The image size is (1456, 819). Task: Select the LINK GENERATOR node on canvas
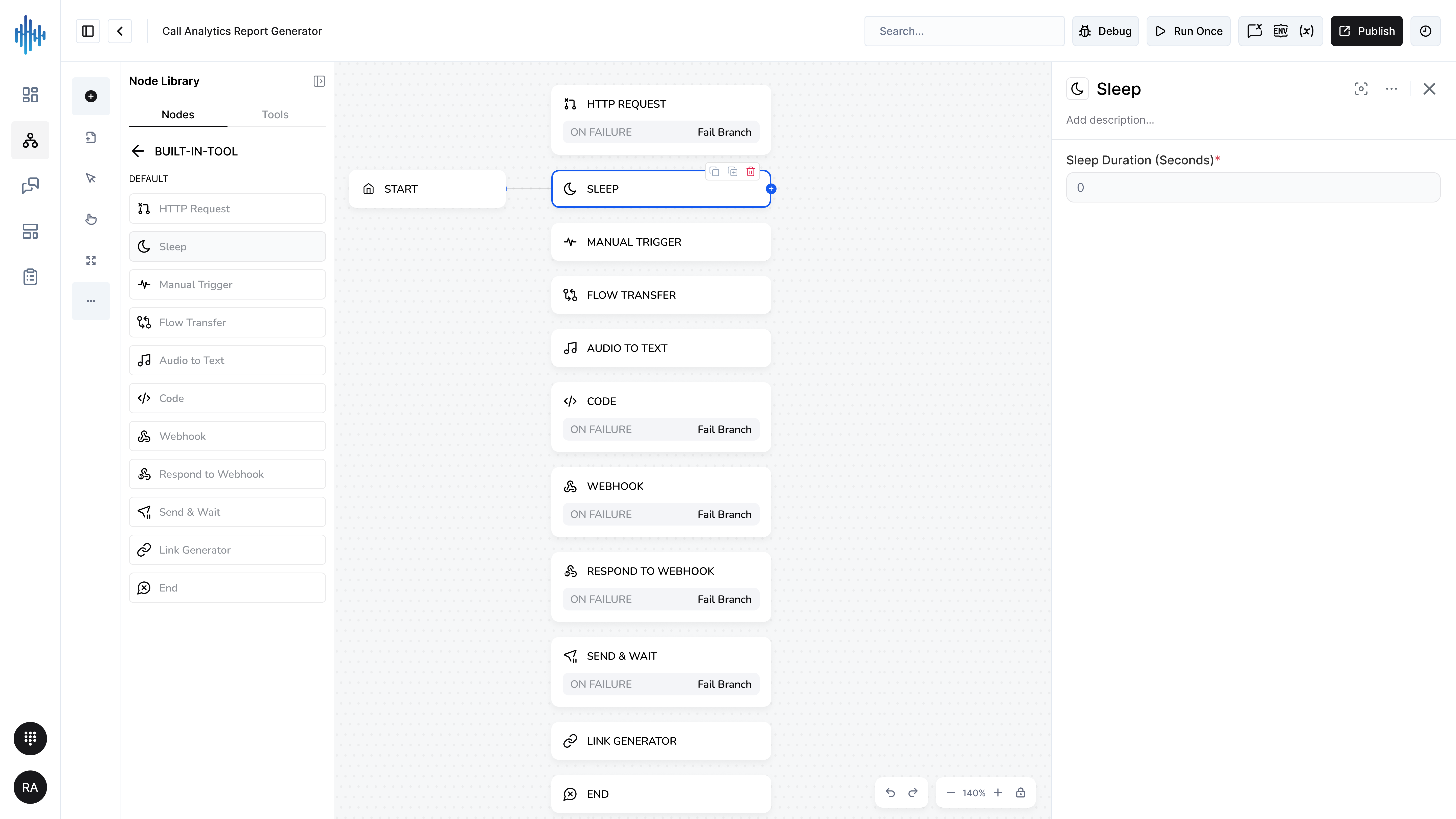(x=661, y=740)
